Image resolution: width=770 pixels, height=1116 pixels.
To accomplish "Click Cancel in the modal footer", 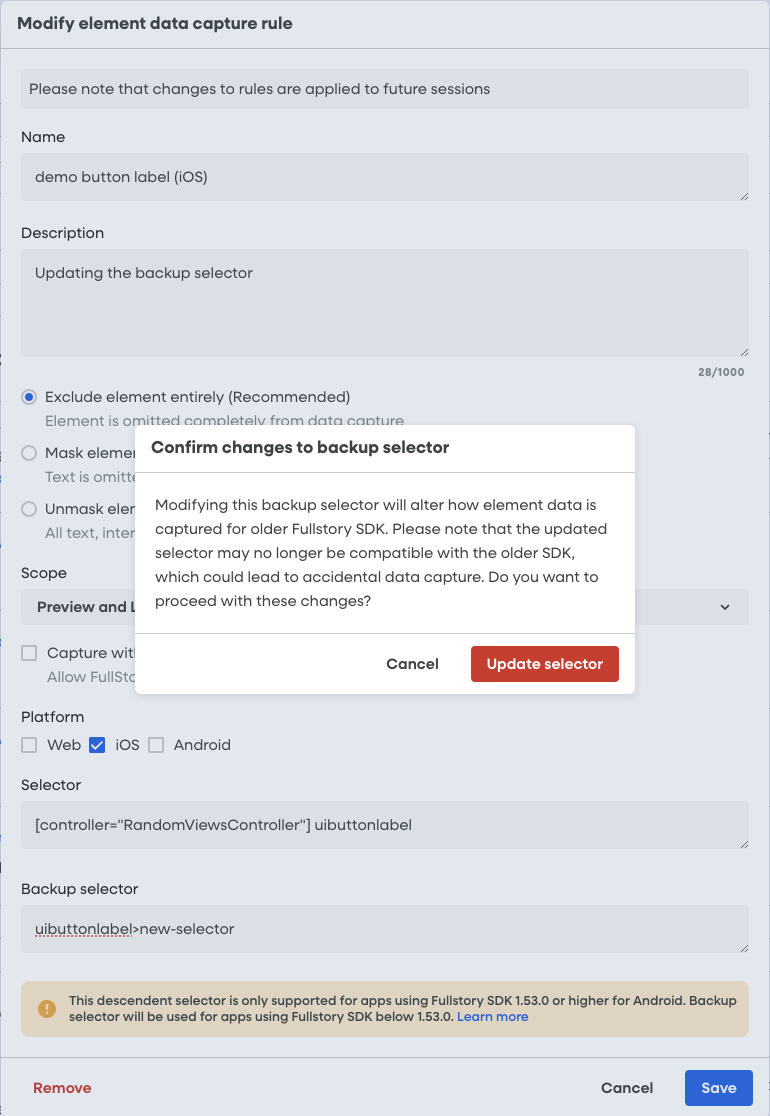I will [627, 1088].
